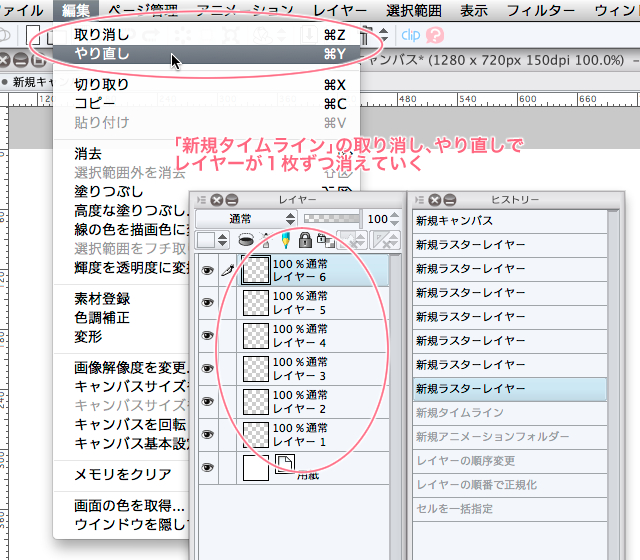Adjust the layer opacity slider

pyautogui.click(x=331, y=219)
